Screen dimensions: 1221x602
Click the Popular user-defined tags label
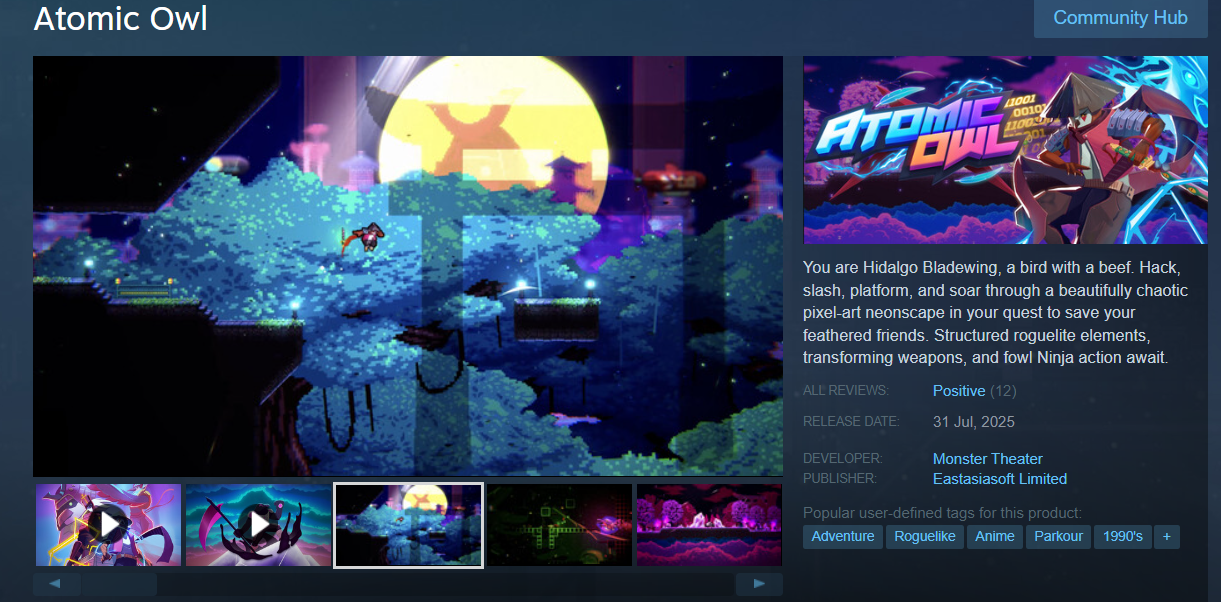[942, 513]
